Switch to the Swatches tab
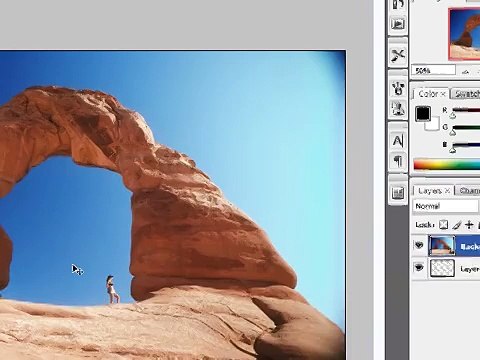The image size is (480, 360). (467, 94)
